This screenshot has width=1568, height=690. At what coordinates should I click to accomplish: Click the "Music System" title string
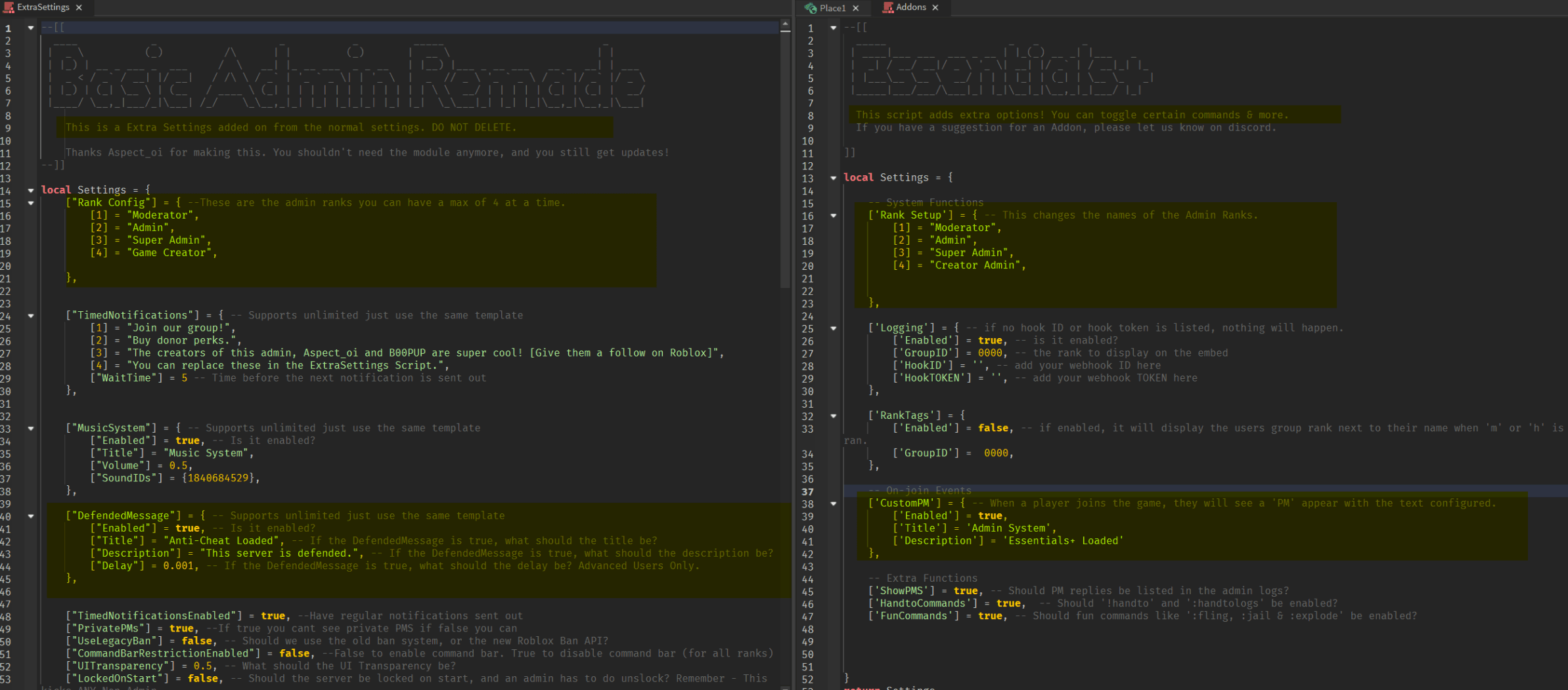(x=206, y=453)
